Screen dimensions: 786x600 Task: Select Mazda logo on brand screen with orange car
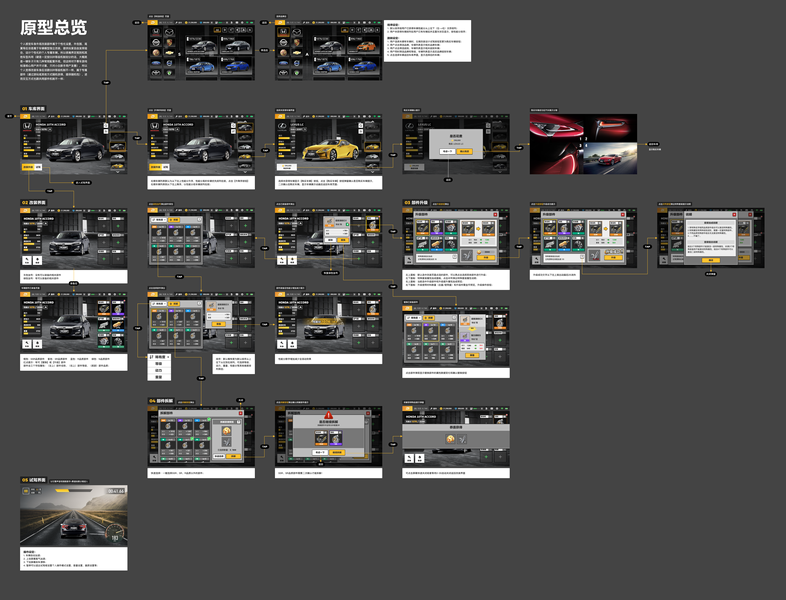click(x=296, y=32)
